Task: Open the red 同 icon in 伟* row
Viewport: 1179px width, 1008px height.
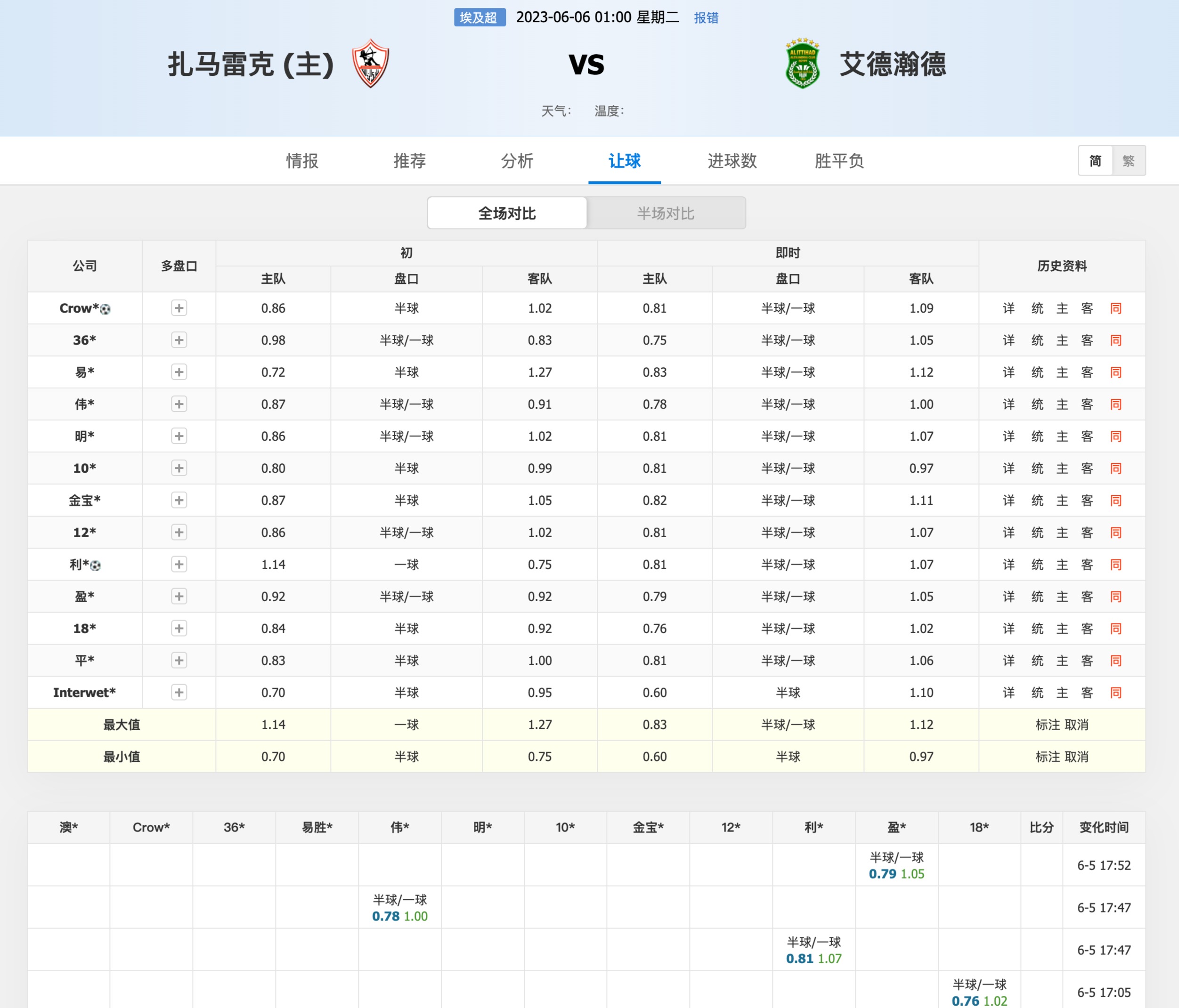Action: 1116,404
